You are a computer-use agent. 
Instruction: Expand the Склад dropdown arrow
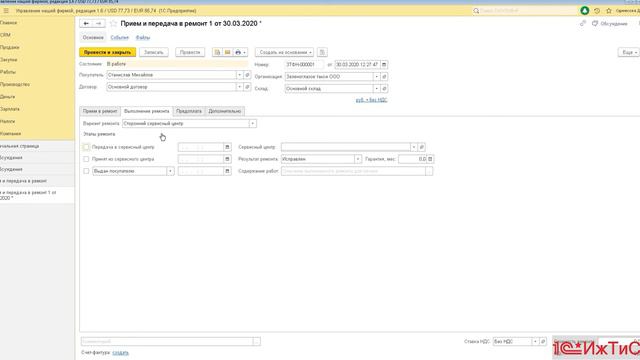pyautogui.click(x=377, y=89)
